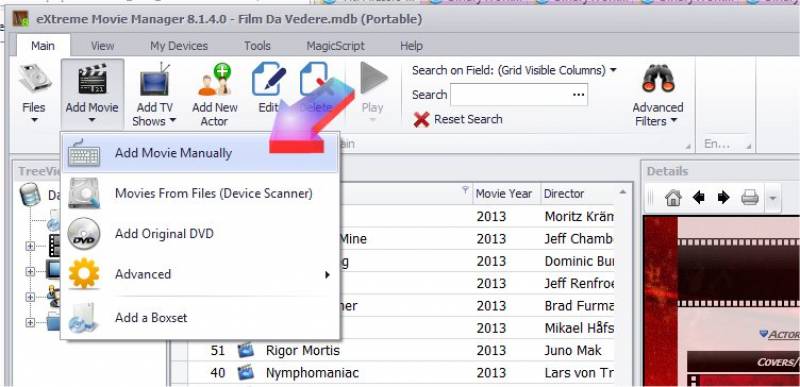This screenshot has width=800, height=387.
Task: Open the Files ribbon icon
Action: coord(34,79)
